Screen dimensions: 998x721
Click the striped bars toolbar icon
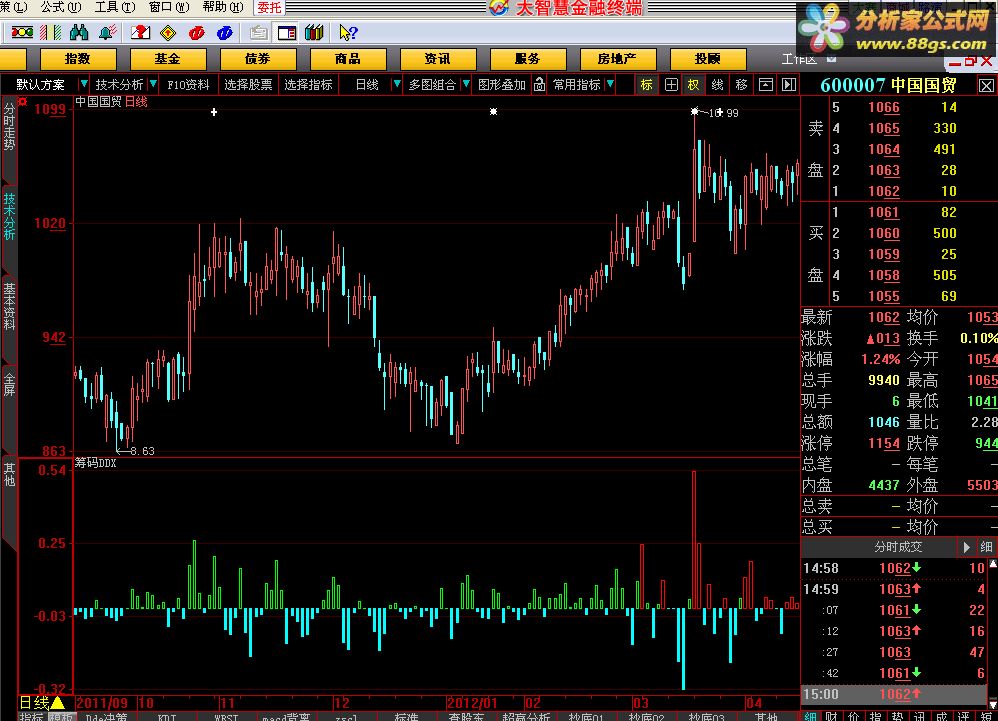pyautogui.click(x=50, y=32)
